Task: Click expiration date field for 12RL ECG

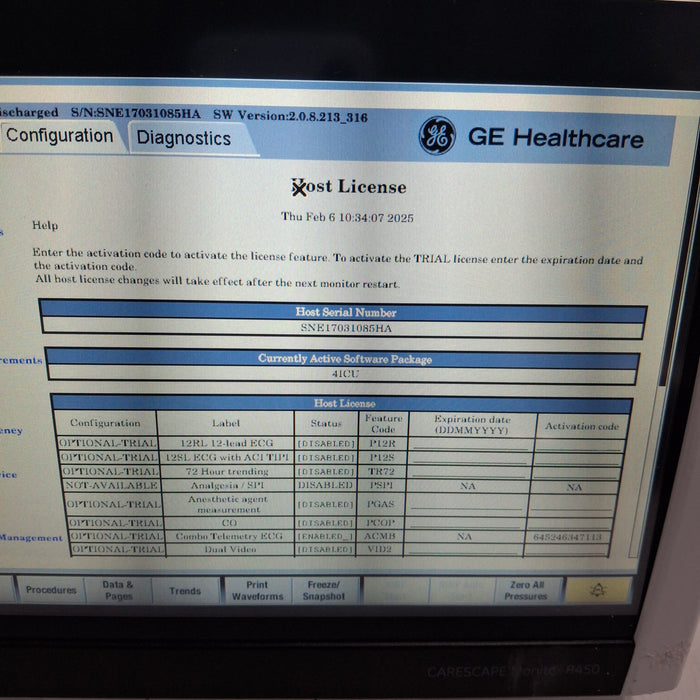Action: (472, 444)
